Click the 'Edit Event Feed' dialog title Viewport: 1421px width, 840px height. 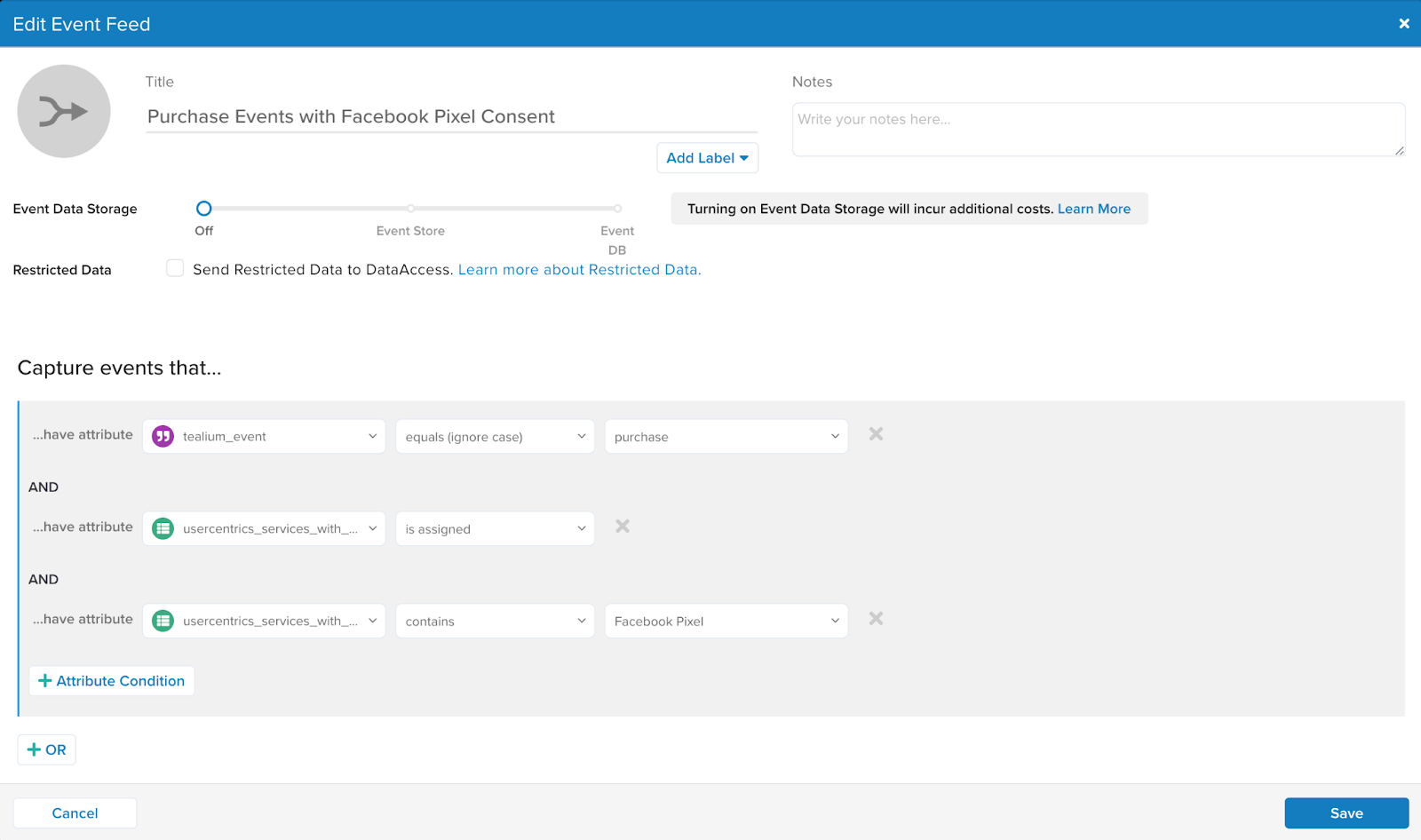click(x=82, y=24)
